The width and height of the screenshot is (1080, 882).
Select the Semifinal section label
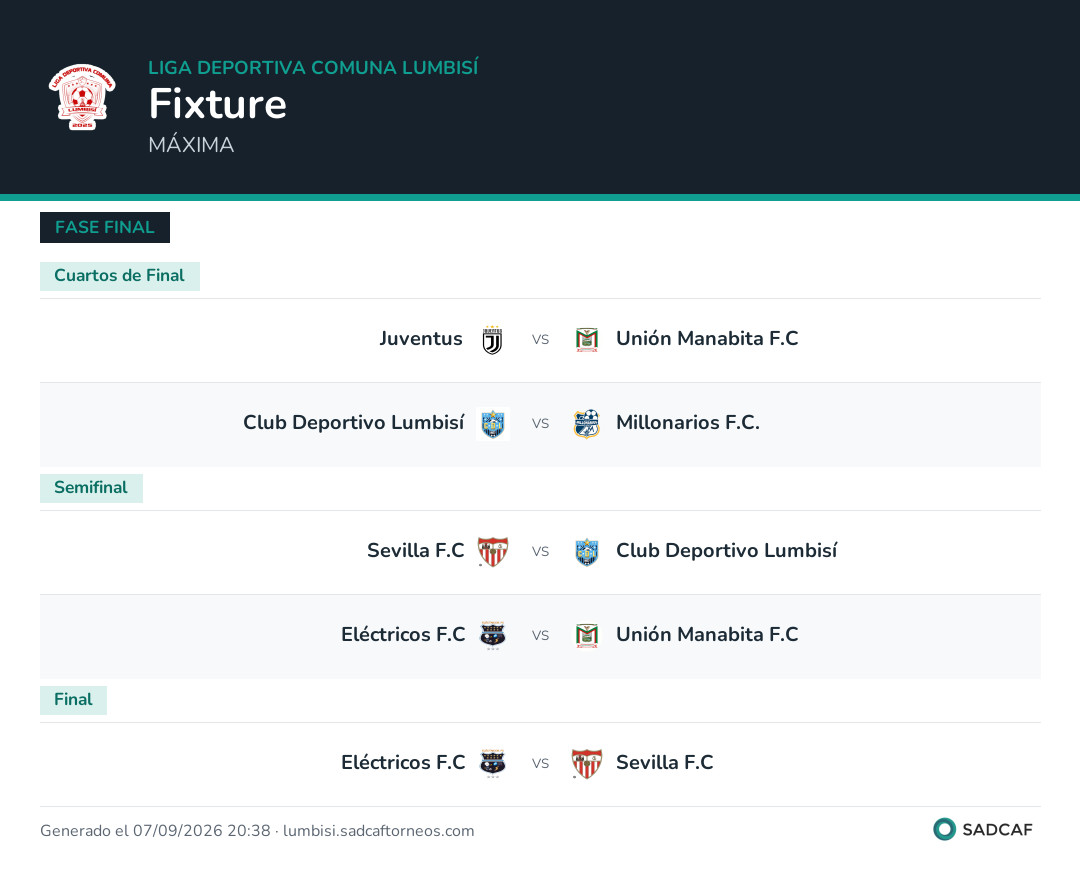[92, 488]
